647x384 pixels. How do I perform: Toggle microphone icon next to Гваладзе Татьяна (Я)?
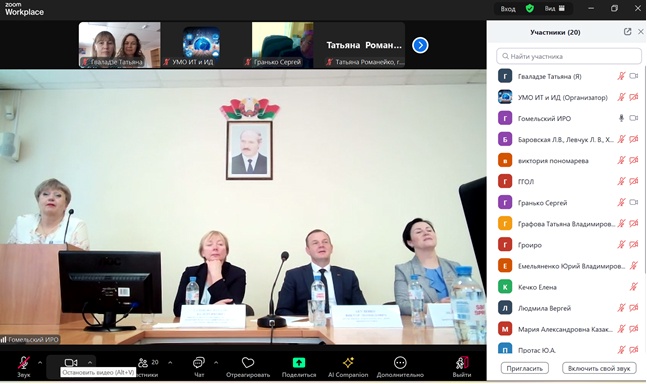click(x=621, y=76)
